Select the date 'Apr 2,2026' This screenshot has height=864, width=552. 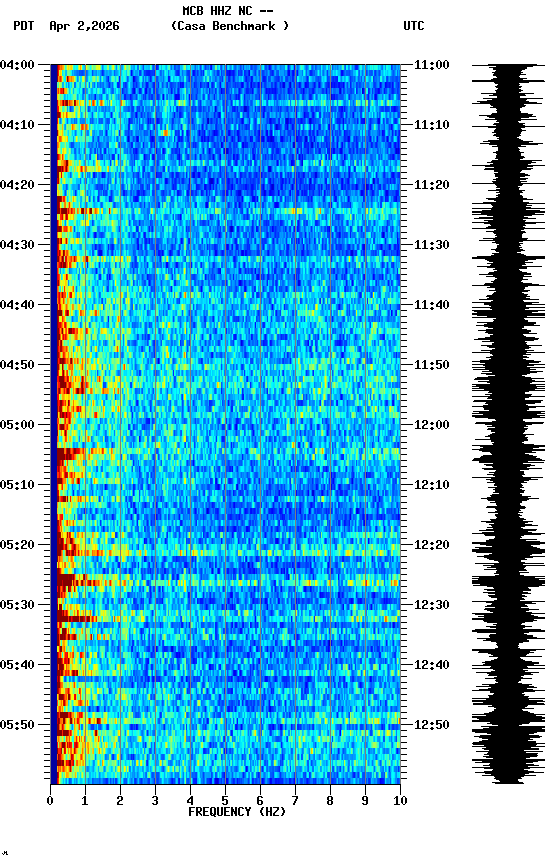[x=84, y=26]
